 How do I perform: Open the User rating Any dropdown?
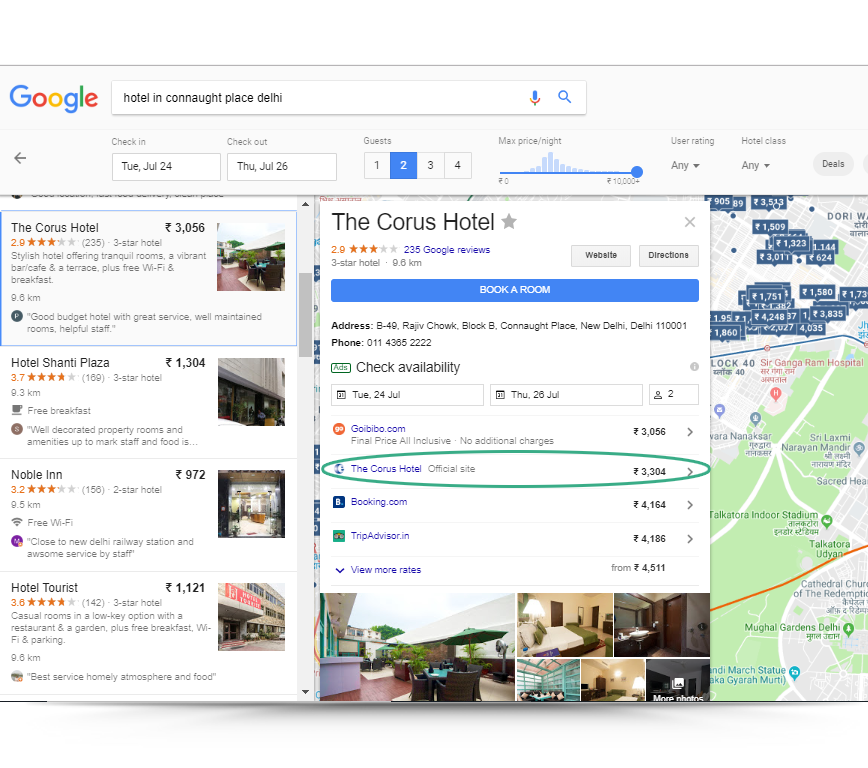click(x=685, y=166)
